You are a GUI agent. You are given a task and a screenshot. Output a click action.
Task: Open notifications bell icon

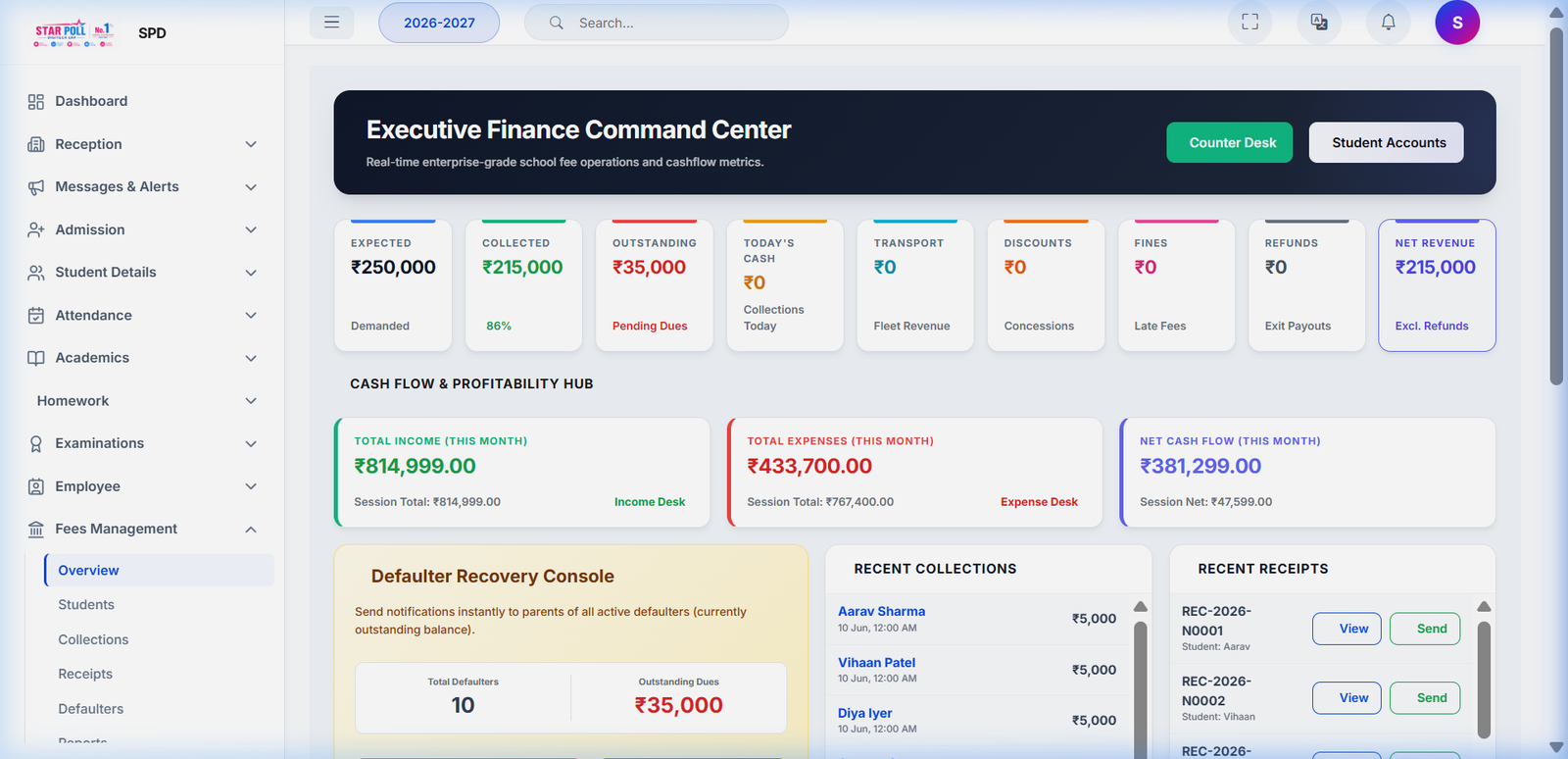tap(1388, 22)
